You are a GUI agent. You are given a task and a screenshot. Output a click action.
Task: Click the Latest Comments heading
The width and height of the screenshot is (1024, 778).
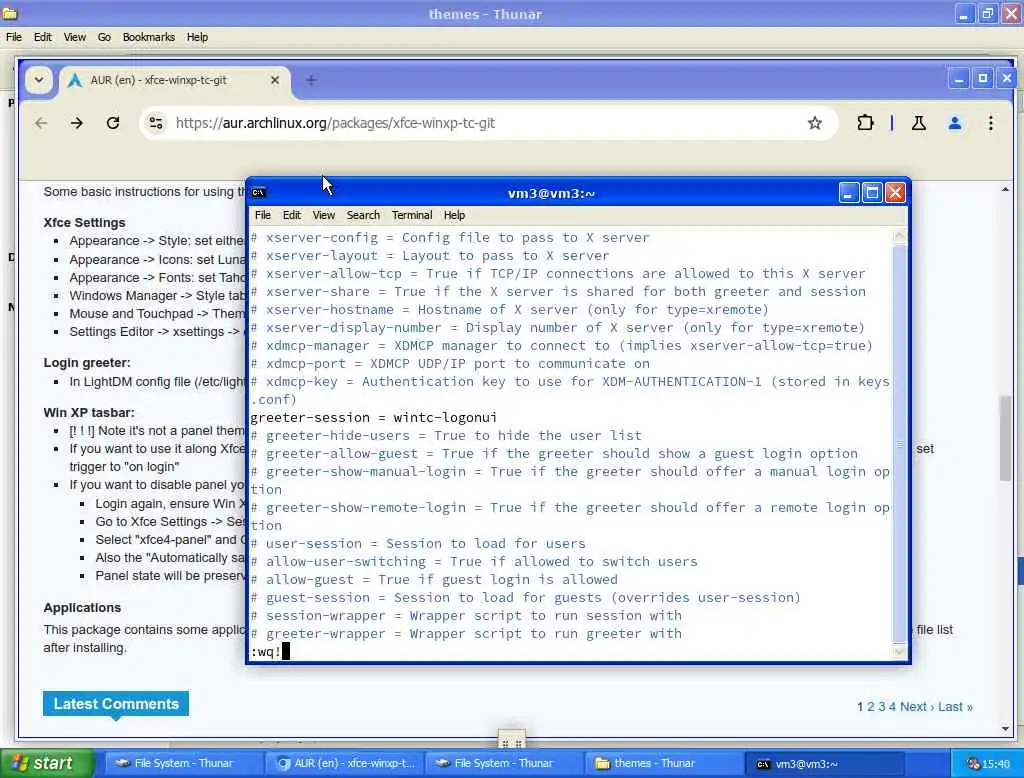point(116,704)
